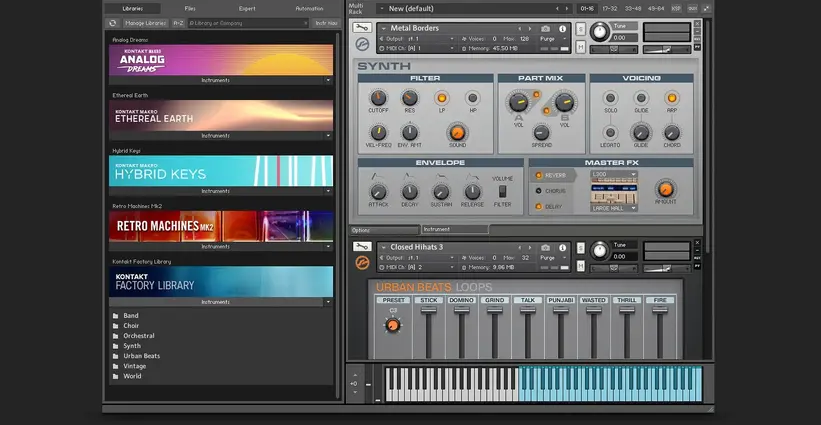Open the World folder

coord(132,376)
